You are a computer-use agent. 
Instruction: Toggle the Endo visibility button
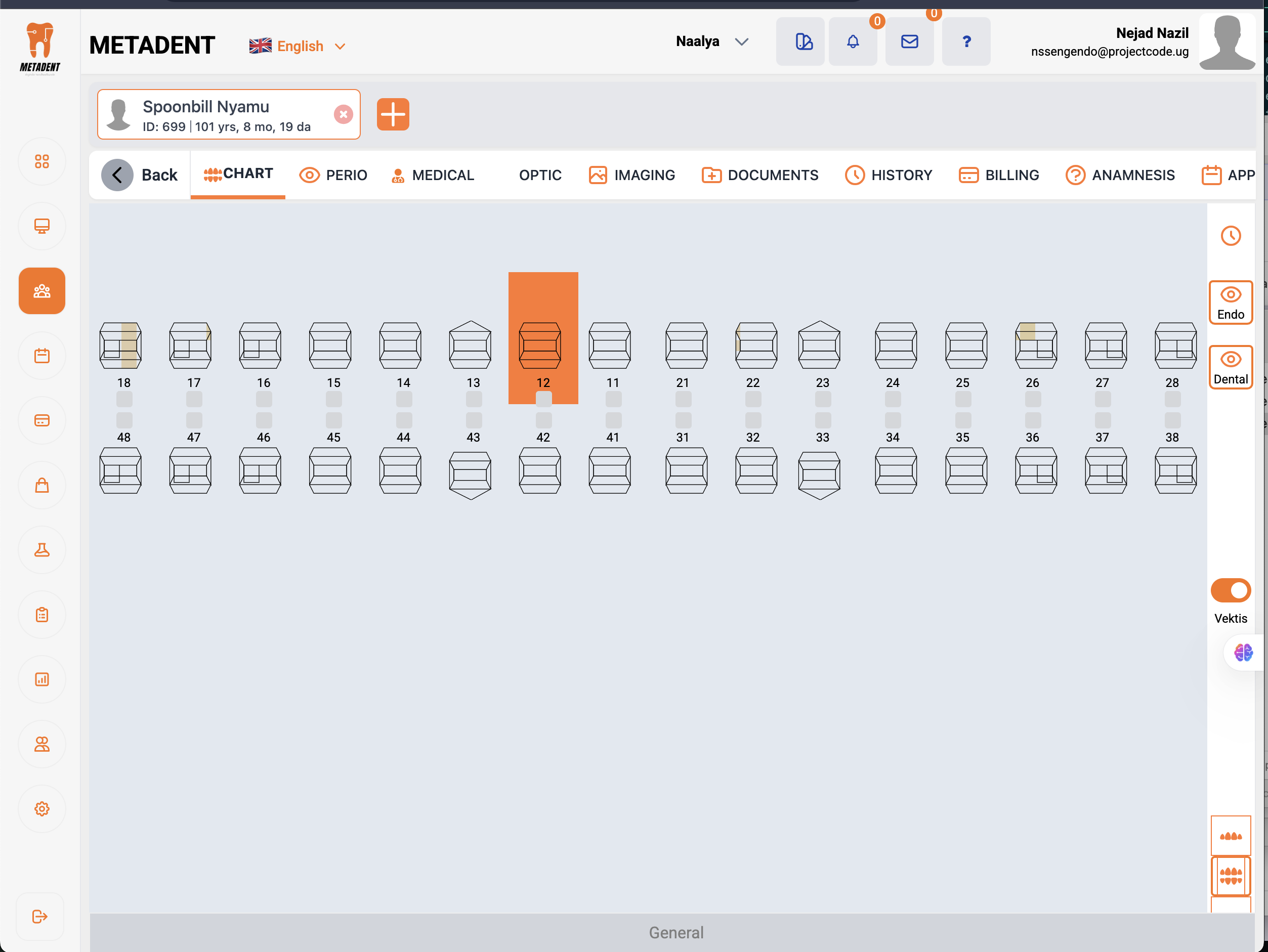1230,302
